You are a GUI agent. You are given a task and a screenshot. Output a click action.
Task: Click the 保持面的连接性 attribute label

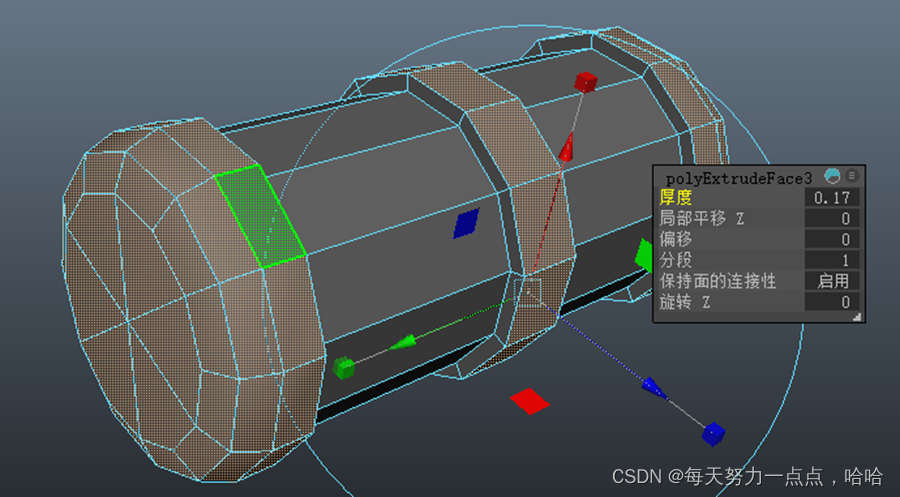(x=717, y=281)
